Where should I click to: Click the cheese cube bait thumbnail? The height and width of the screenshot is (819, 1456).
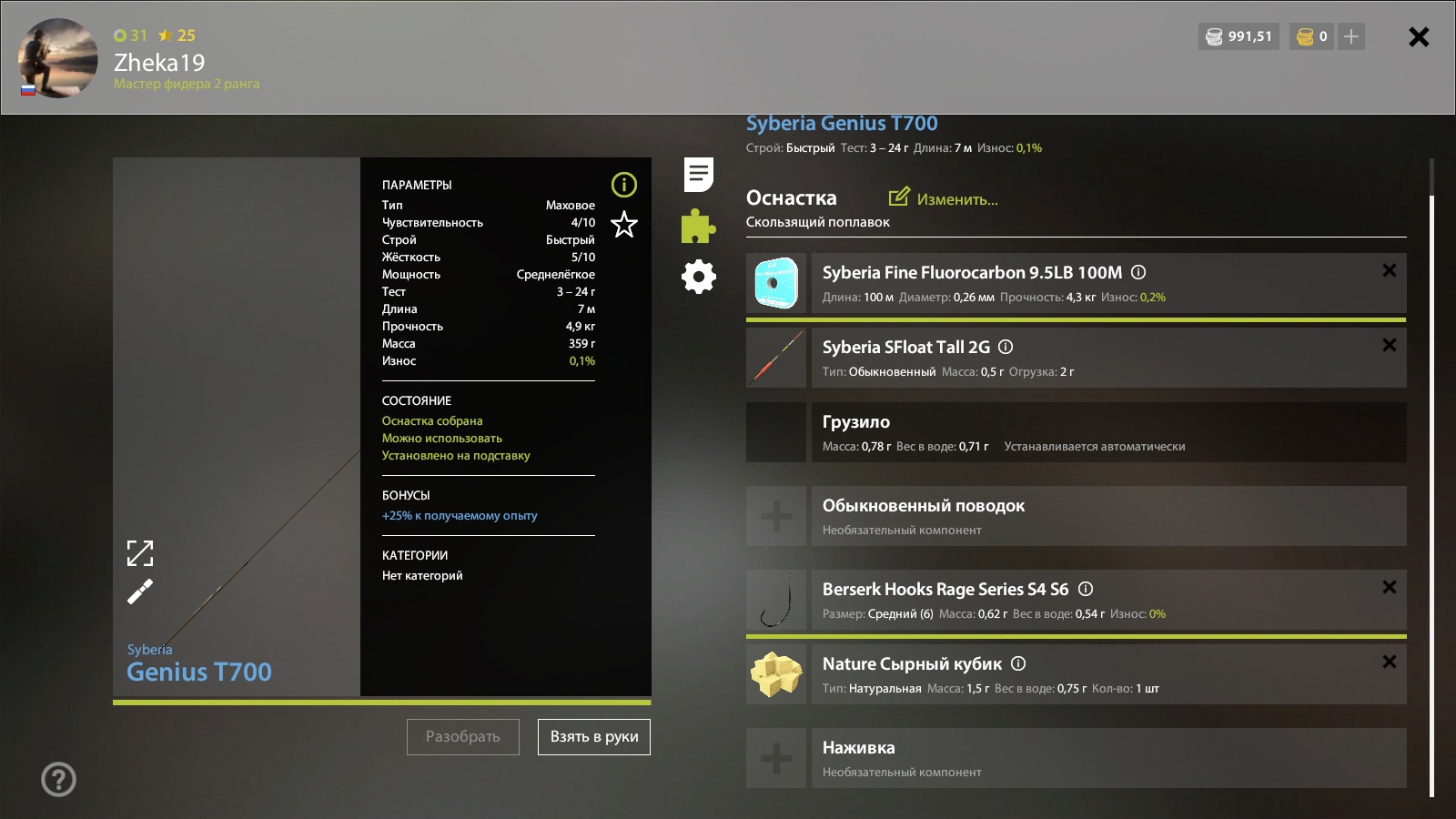776,674
